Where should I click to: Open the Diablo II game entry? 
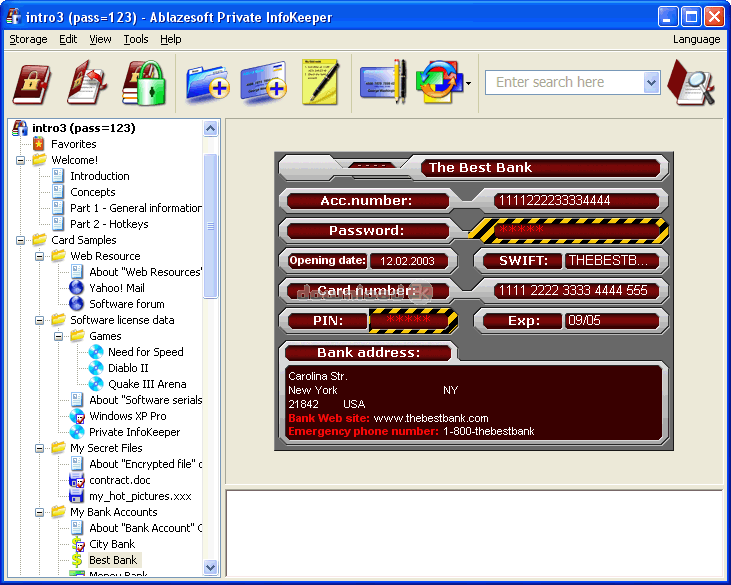click(x=130, y=368)
